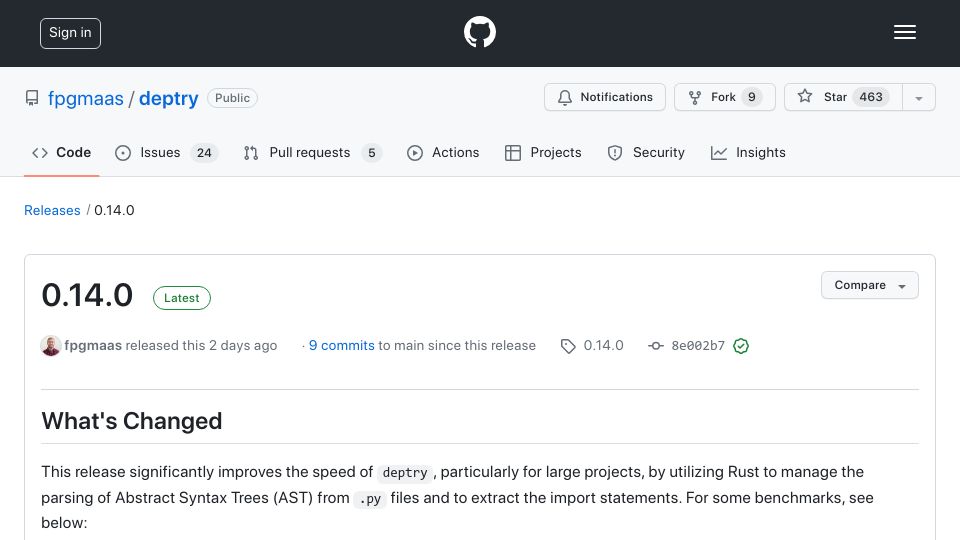
Task: Click the Issues count badge 24
Action: point(204,153)
